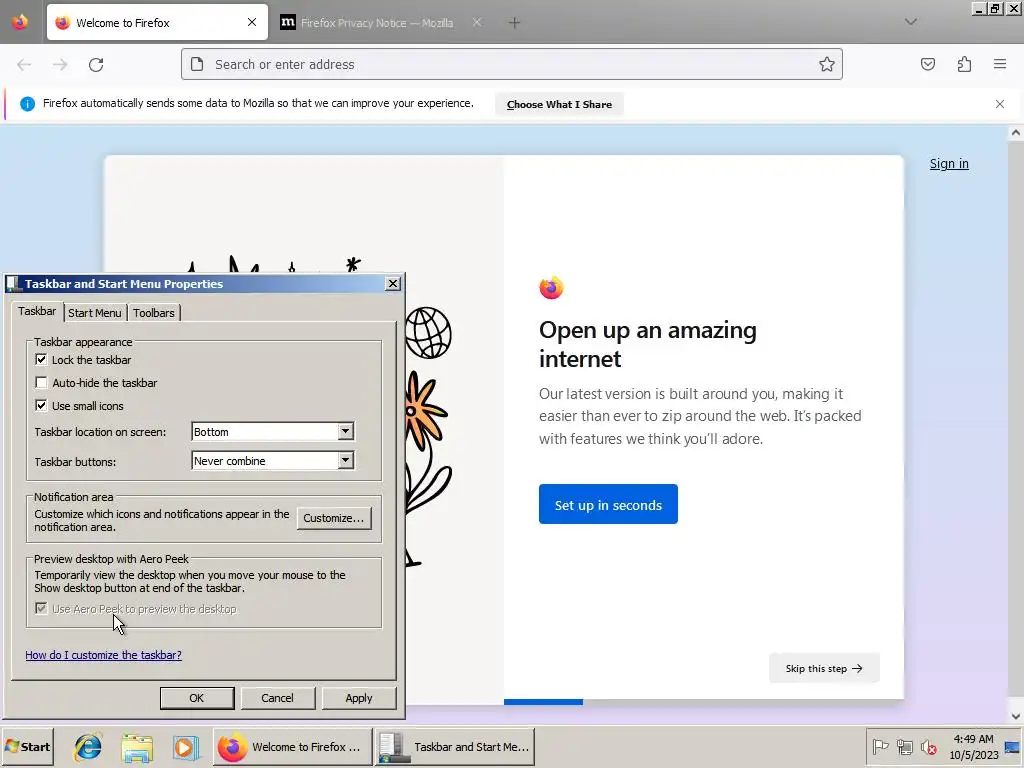Close the Firefox Privacy Notice tab
Image resolution: width=1024 pixels, height=768 pixels.
477,22
